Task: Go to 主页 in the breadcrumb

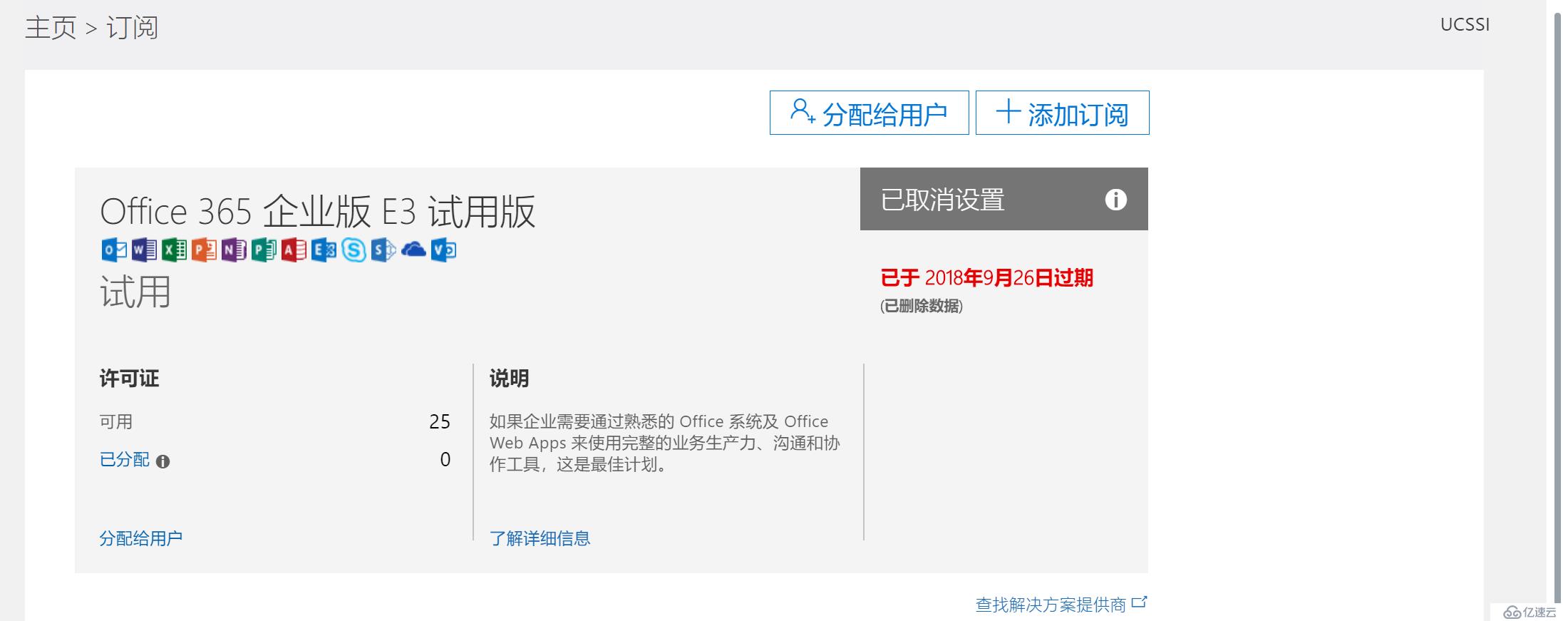Action: click(x=51, y=28)
